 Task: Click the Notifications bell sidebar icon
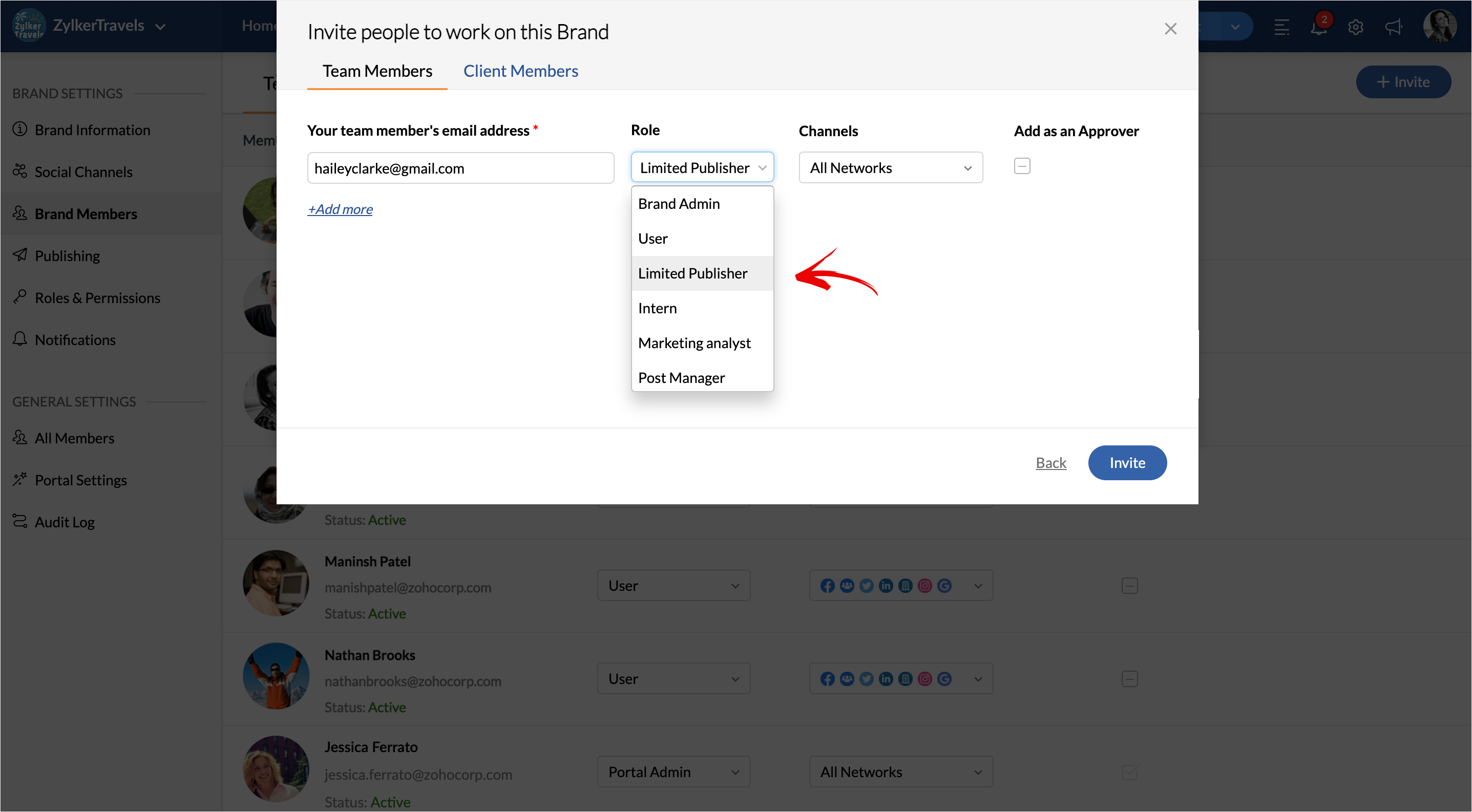coord(20,338)
